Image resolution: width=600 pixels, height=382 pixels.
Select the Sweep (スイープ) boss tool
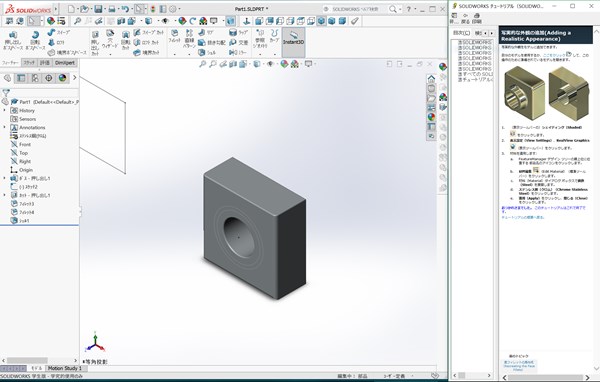point(59,33)
